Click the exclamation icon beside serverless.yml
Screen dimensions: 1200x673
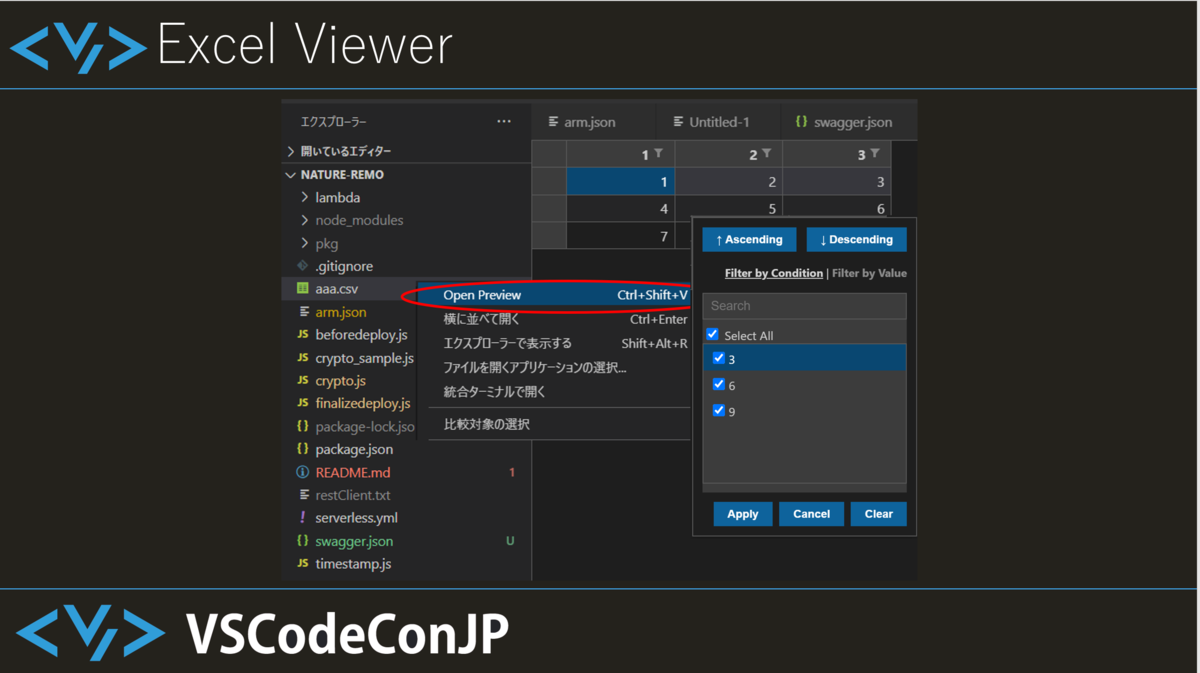point(303,518)
